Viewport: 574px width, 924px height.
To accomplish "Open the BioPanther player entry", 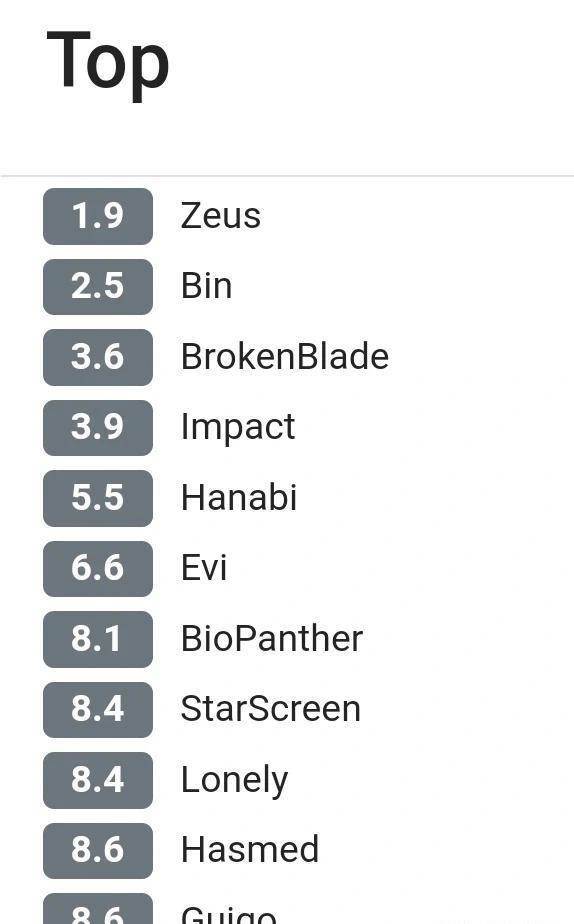I will [272, 639].
